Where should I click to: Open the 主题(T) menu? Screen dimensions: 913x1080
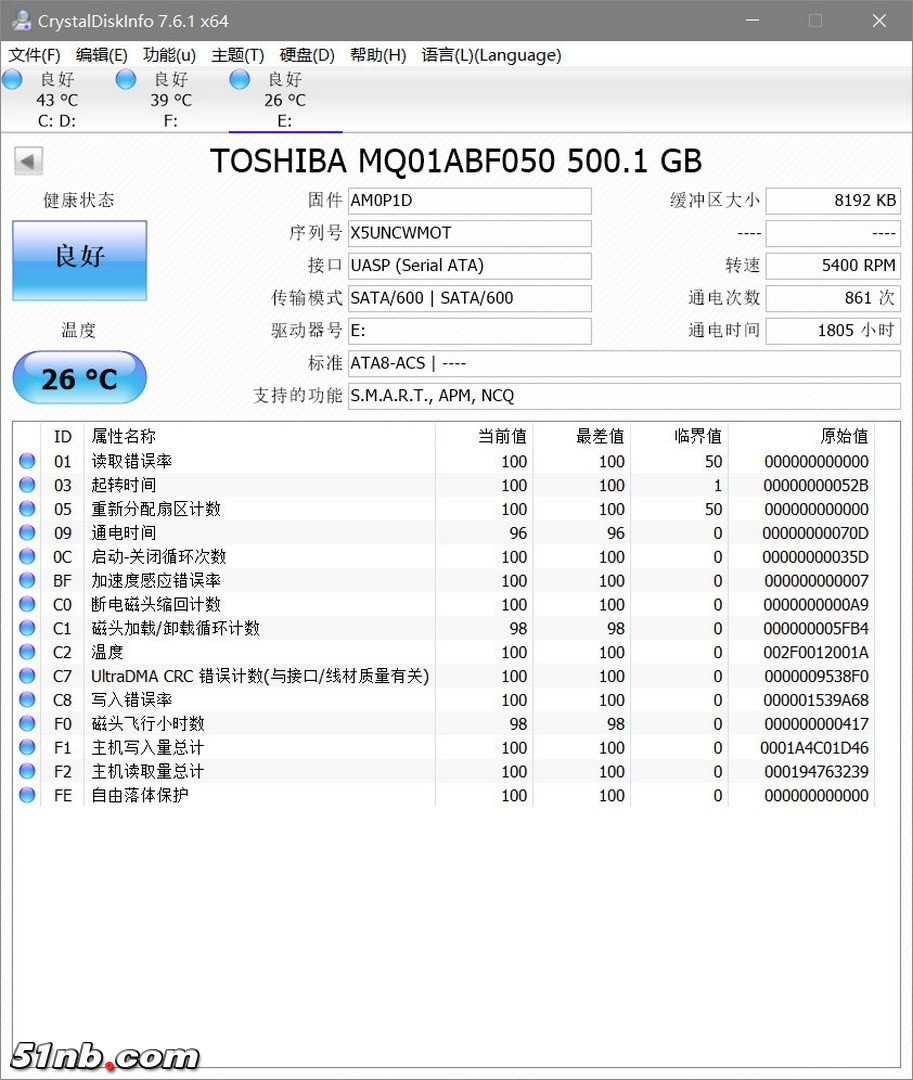237,55
